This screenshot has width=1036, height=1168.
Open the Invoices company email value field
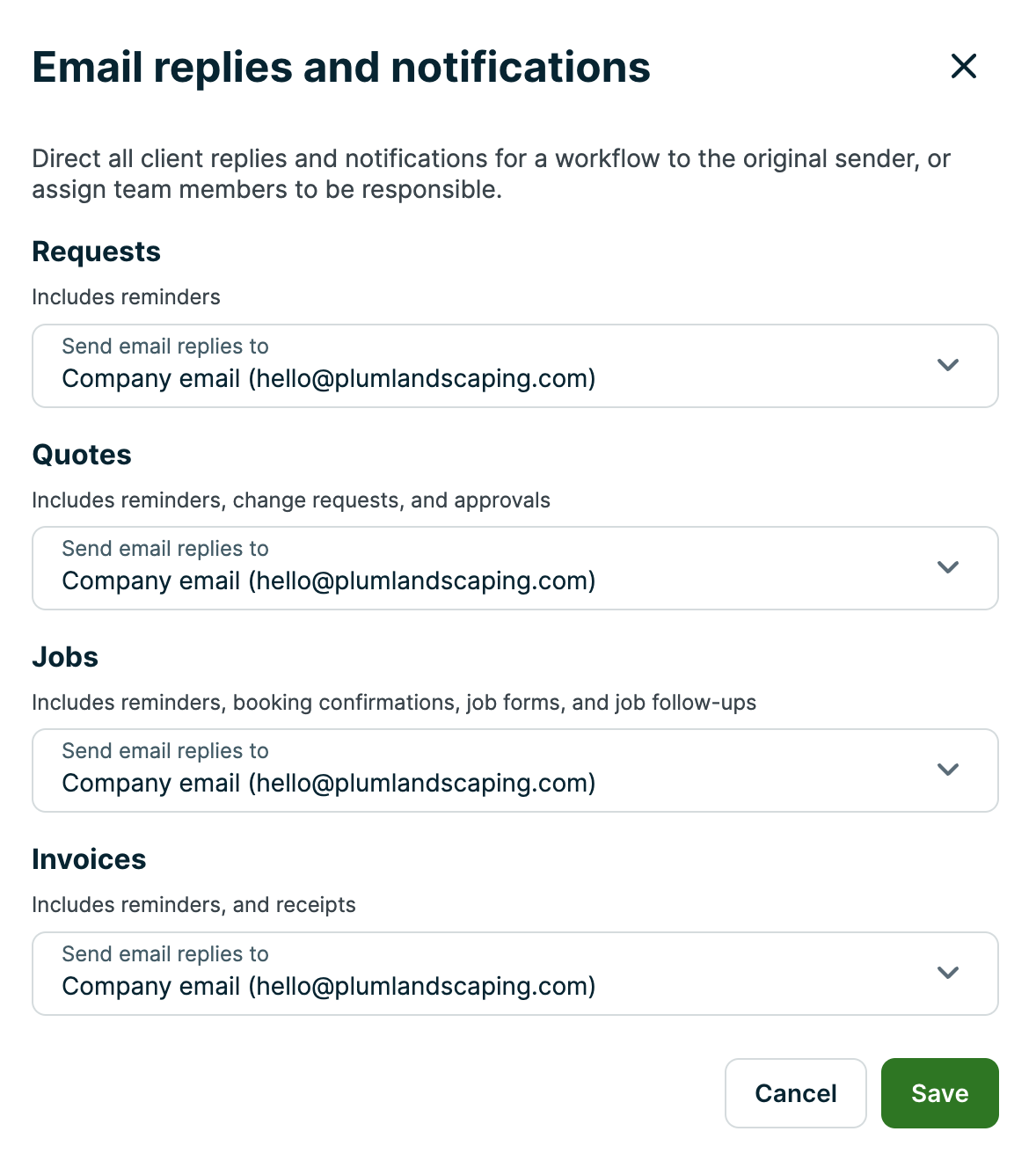point(329,987)
